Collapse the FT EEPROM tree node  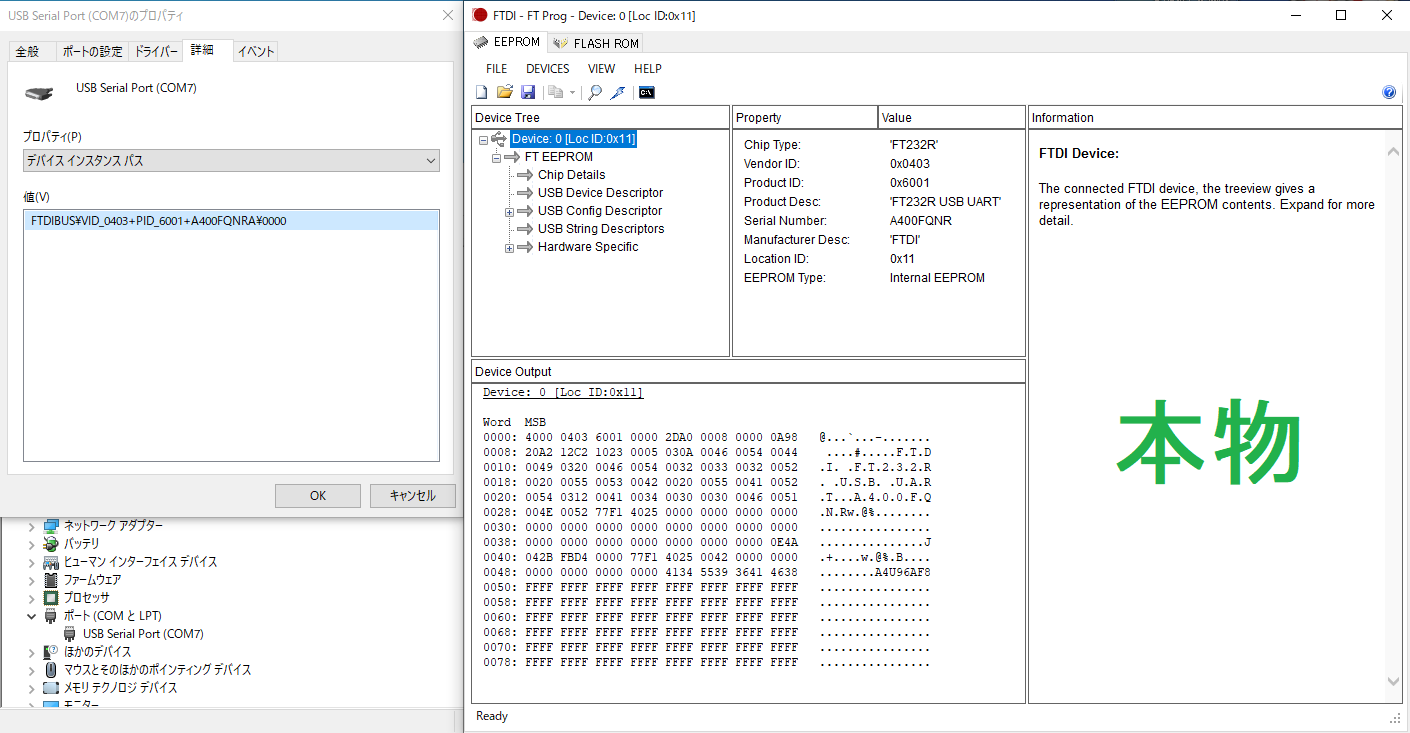point(496,158)
